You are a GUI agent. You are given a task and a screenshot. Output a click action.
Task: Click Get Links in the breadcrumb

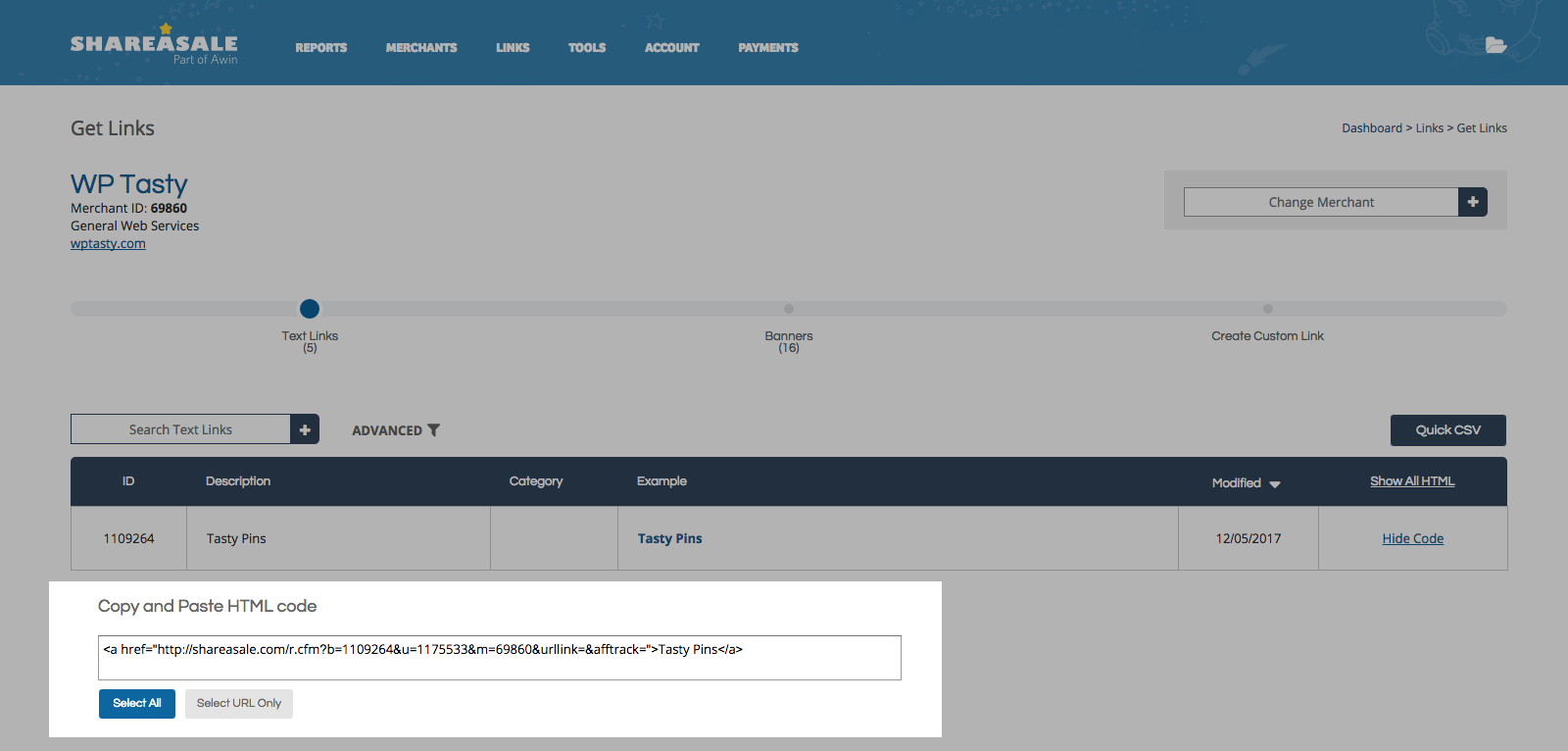coord(1482,128)
